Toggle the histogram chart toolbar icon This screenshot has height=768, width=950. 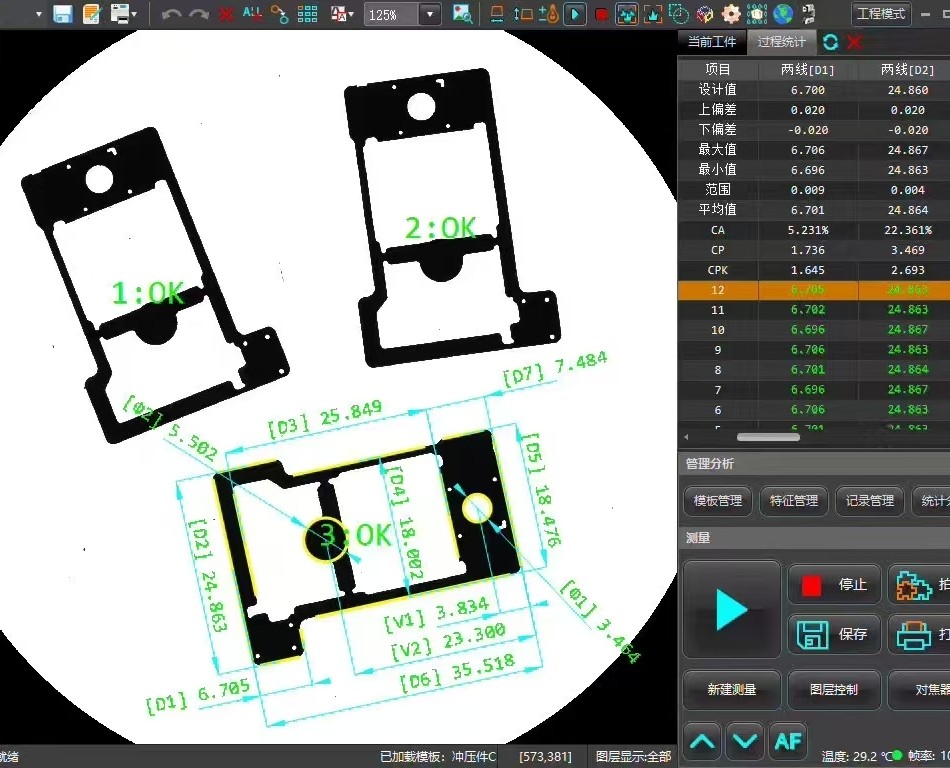click(653, 14)
